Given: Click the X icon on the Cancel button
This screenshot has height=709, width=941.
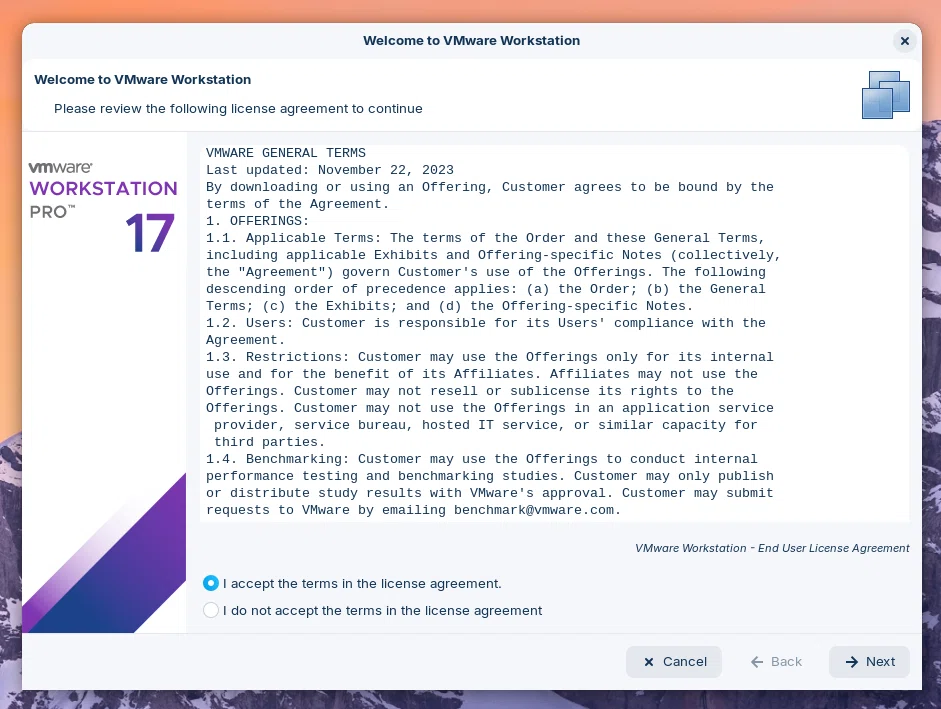Looking at the screenshot, I should coord(649,662).
